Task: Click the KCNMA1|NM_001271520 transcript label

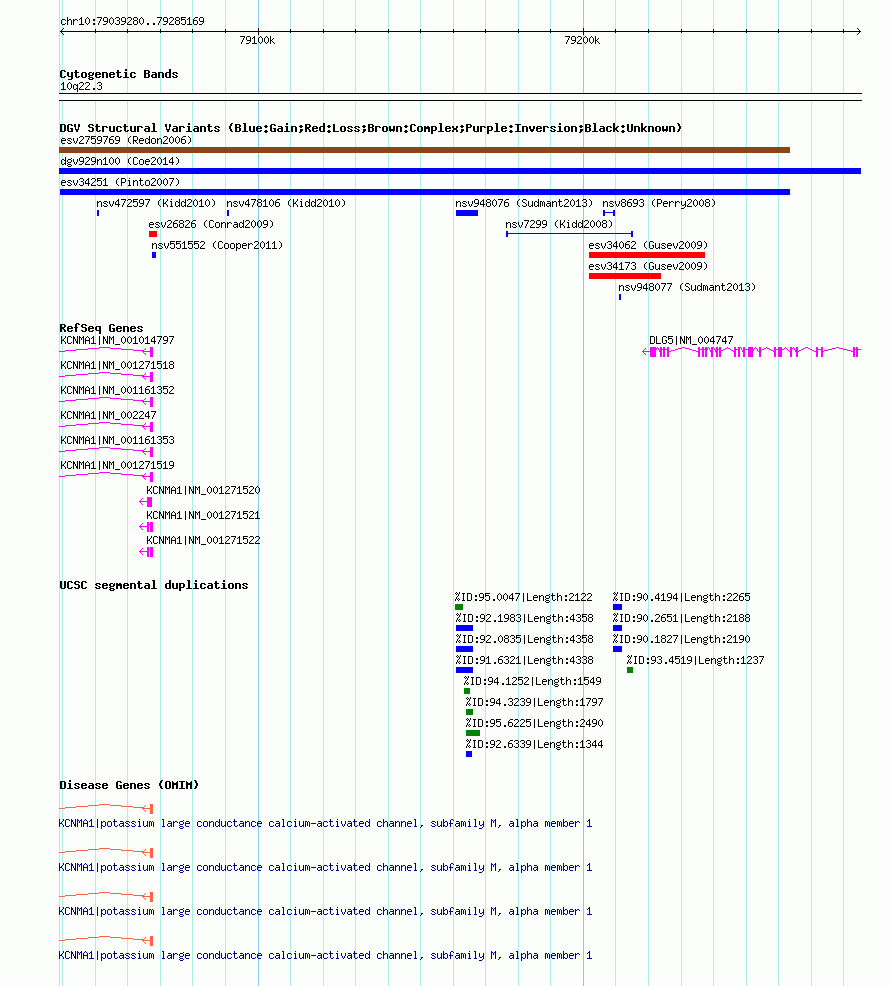Action: point(203,490)
